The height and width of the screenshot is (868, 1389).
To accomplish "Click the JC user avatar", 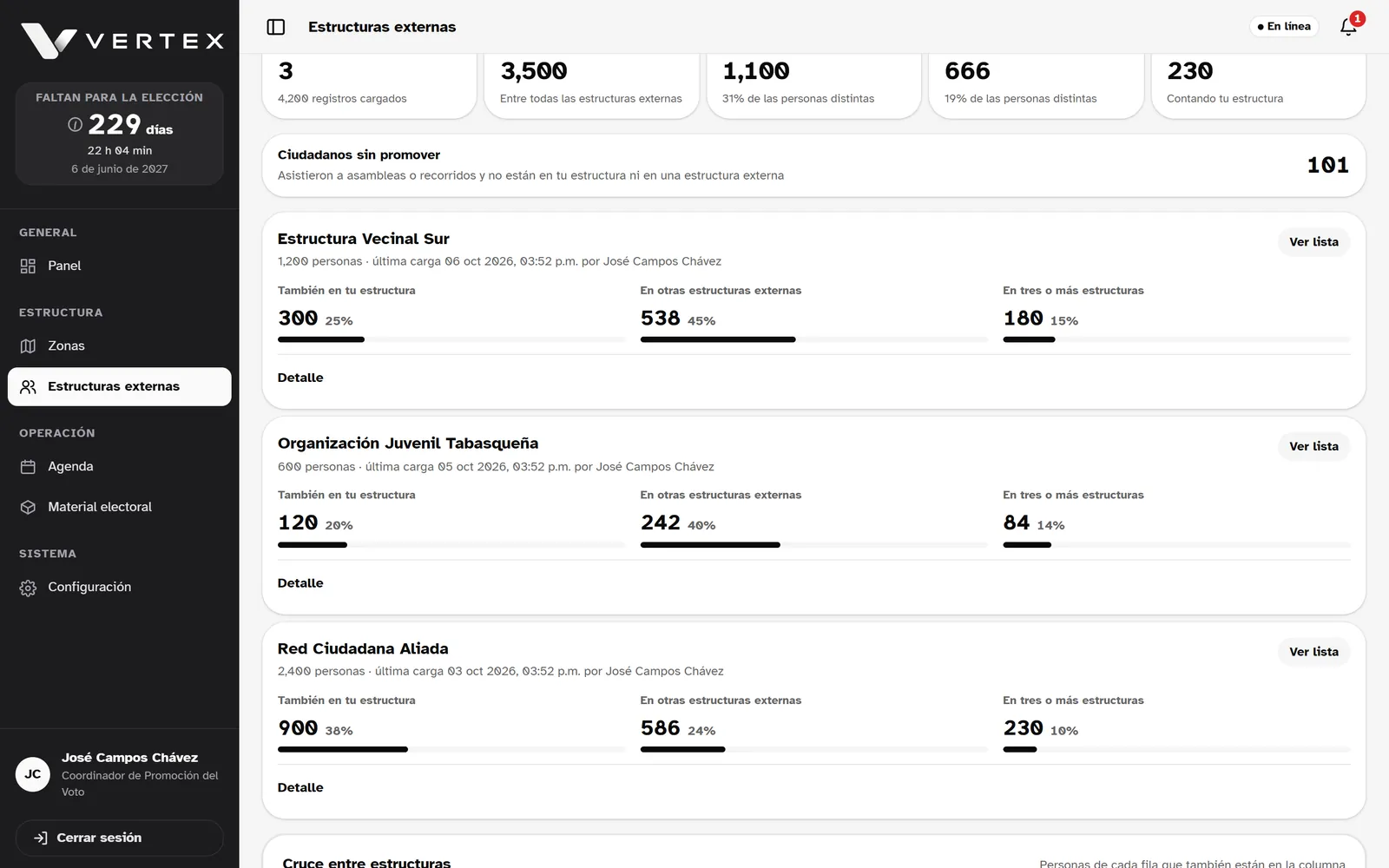I will [x=33, y=774].
